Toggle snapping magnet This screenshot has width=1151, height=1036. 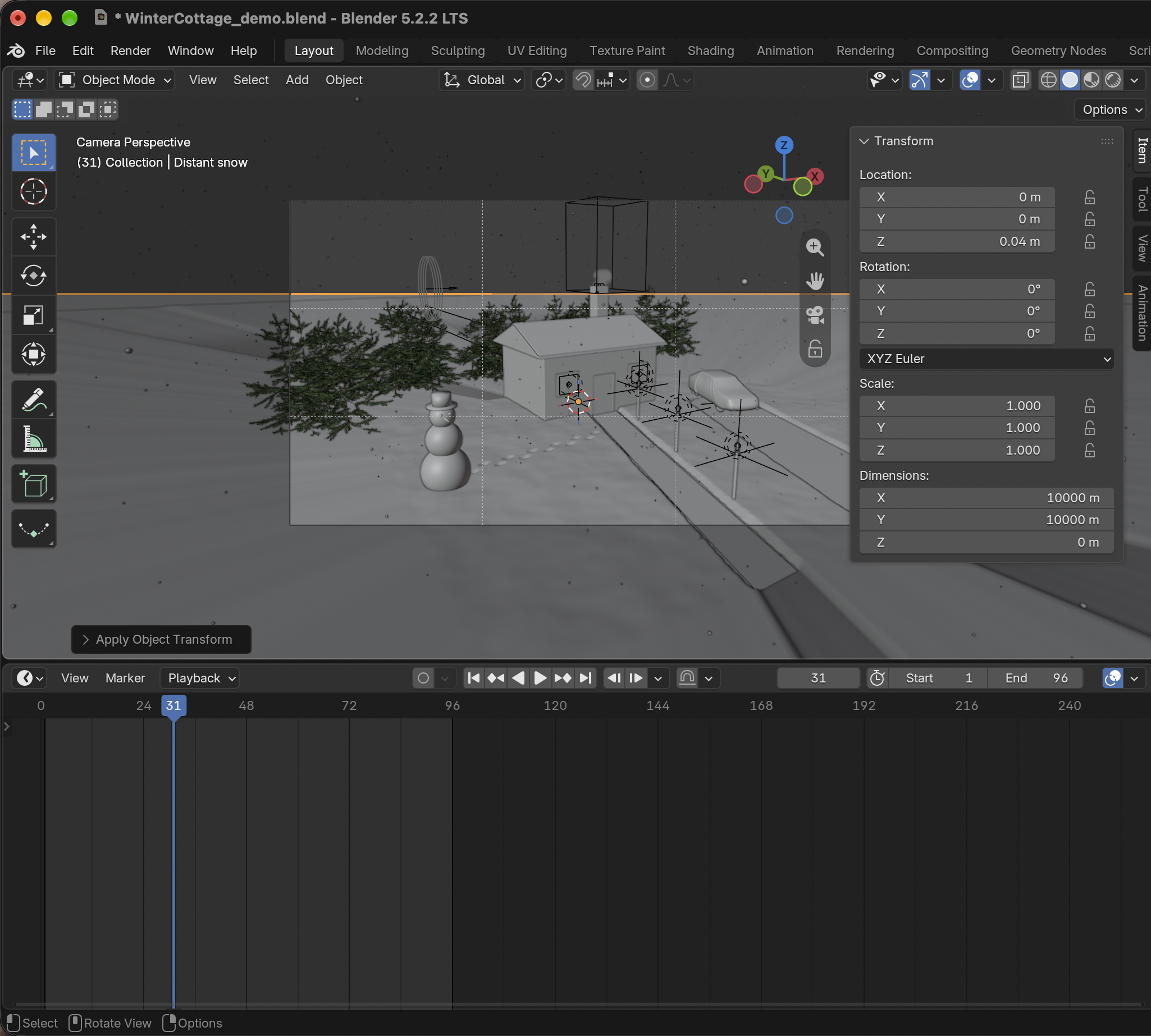point(583,80)
